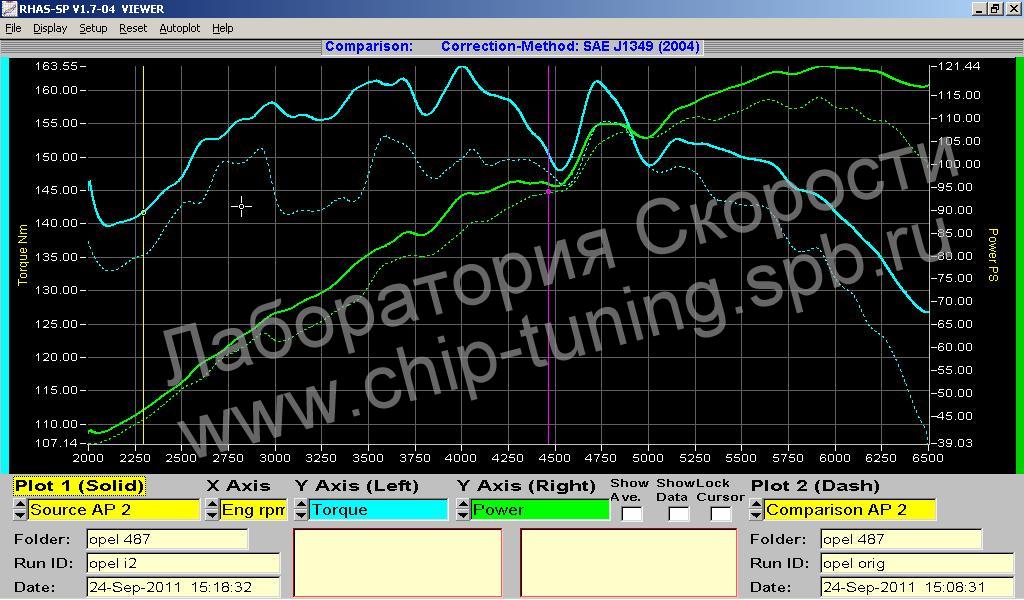Click the Run ID field 'opel orig'
This screenshot has width=1024, height=600.
coord(917,563)
